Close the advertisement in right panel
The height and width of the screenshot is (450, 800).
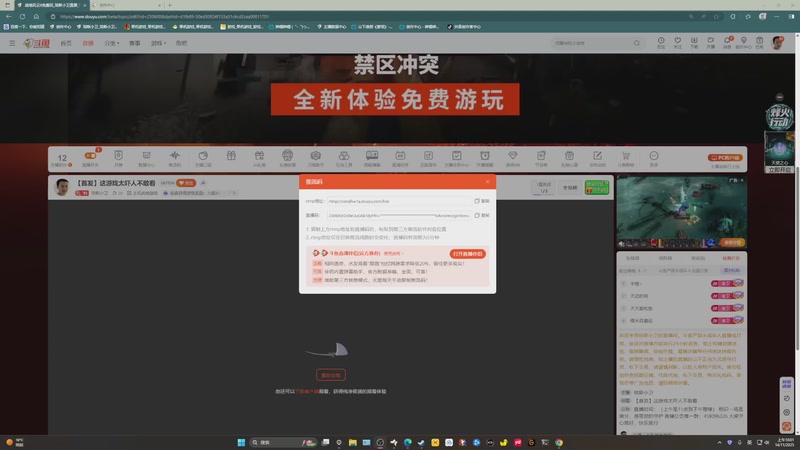coord(742,180)
